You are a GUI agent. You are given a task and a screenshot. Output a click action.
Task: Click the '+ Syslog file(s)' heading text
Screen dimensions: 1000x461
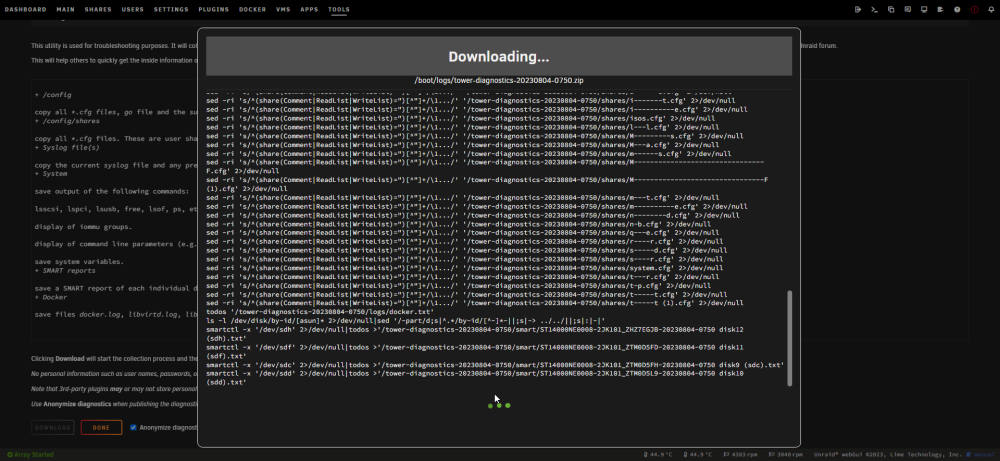tap(67, 147)
